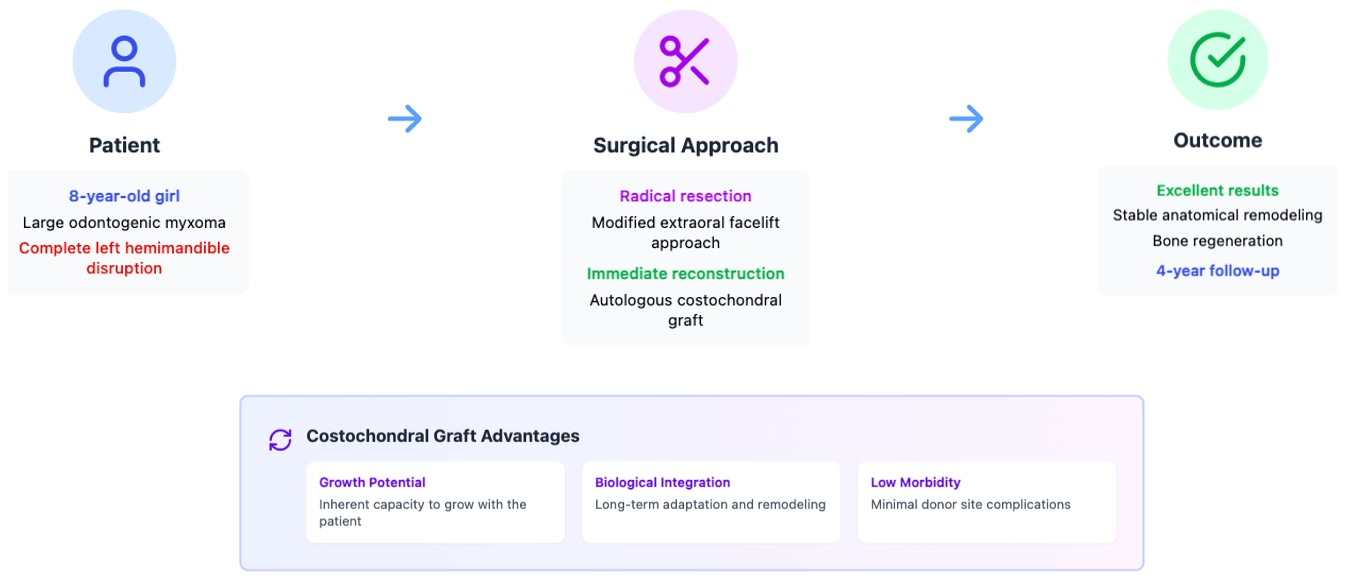Click the arrow pointing toward Outcome
The height and width of the screenshot is (581, 1347).
(x=966, y=120)
